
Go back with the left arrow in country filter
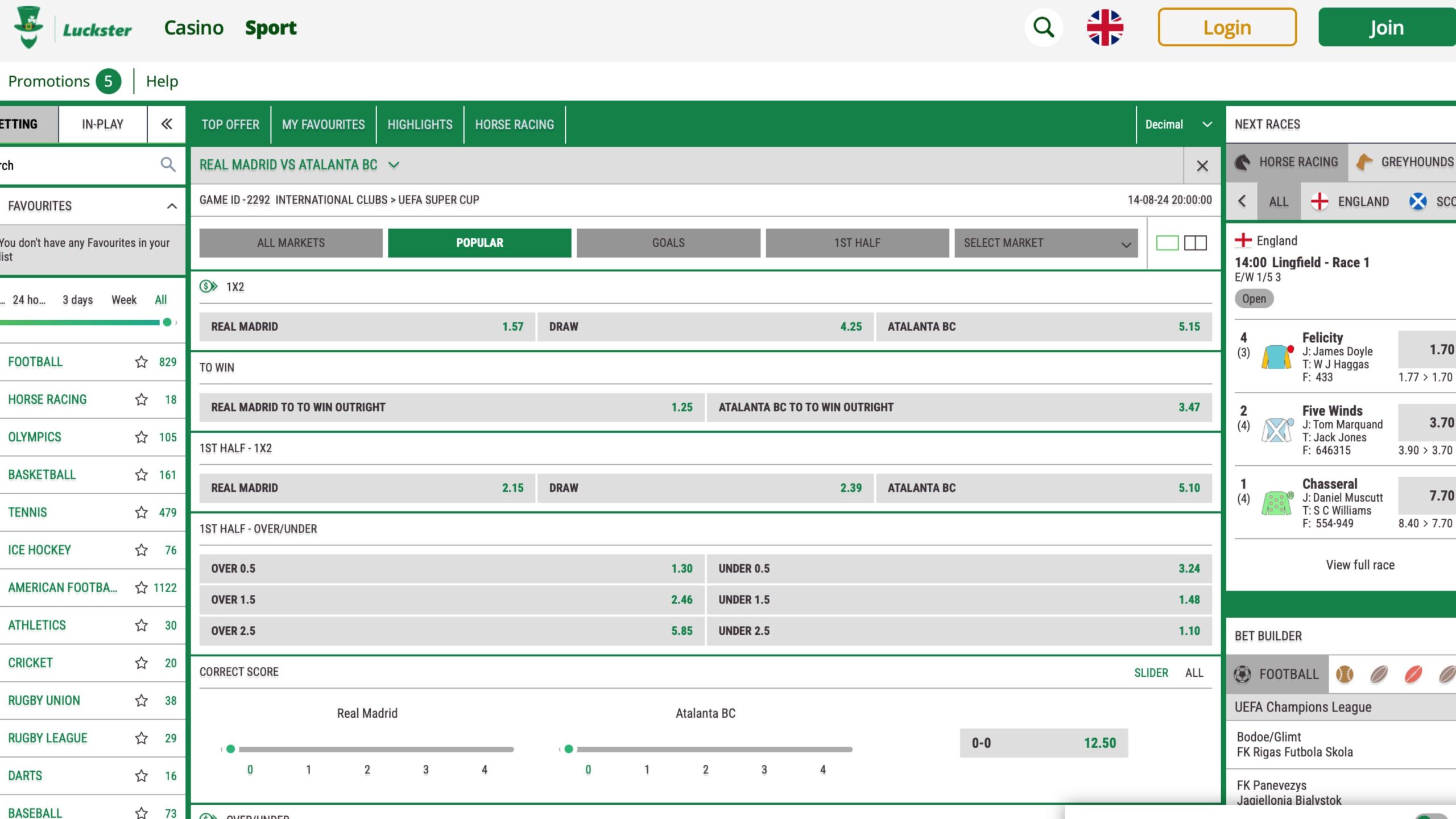[x=1242, y=201]
